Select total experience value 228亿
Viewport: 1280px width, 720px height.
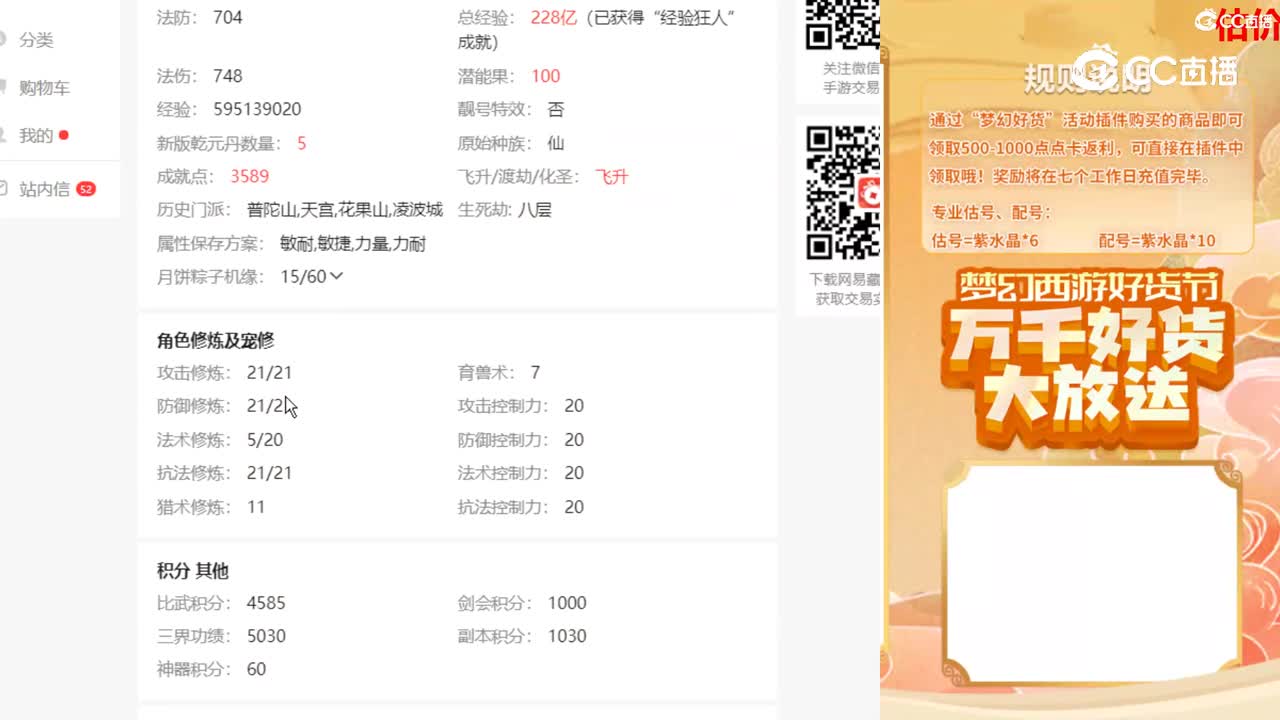[554, 17]
